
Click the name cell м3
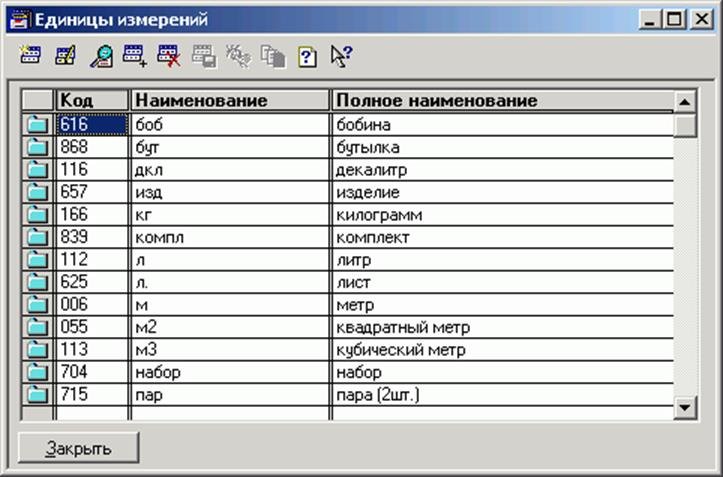pyautogui.click(x=230, y=350)
